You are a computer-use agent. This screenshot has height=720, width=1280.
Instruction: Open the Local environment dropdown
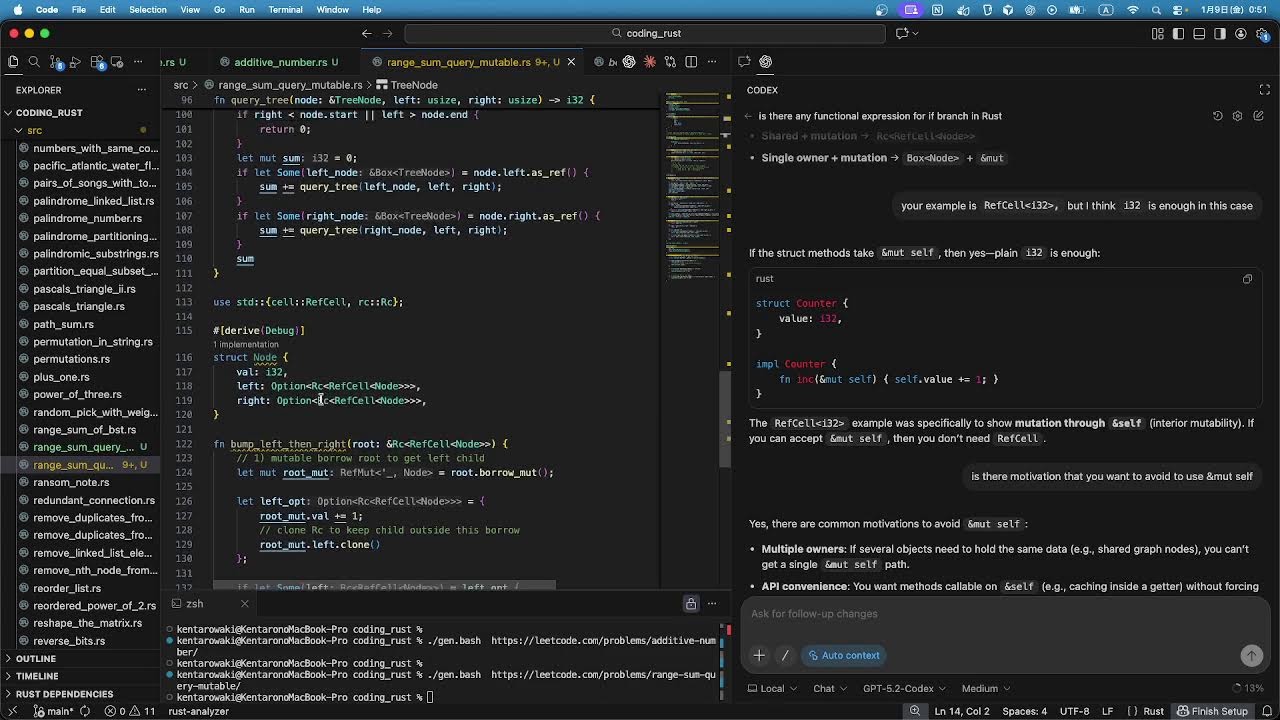(x=772, y=688)
